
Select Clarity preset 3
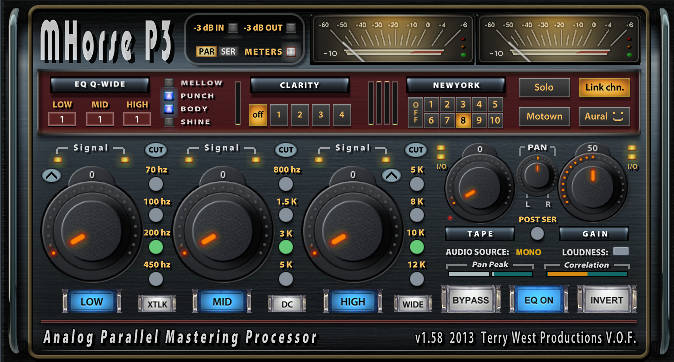click(x=321, y=115)
